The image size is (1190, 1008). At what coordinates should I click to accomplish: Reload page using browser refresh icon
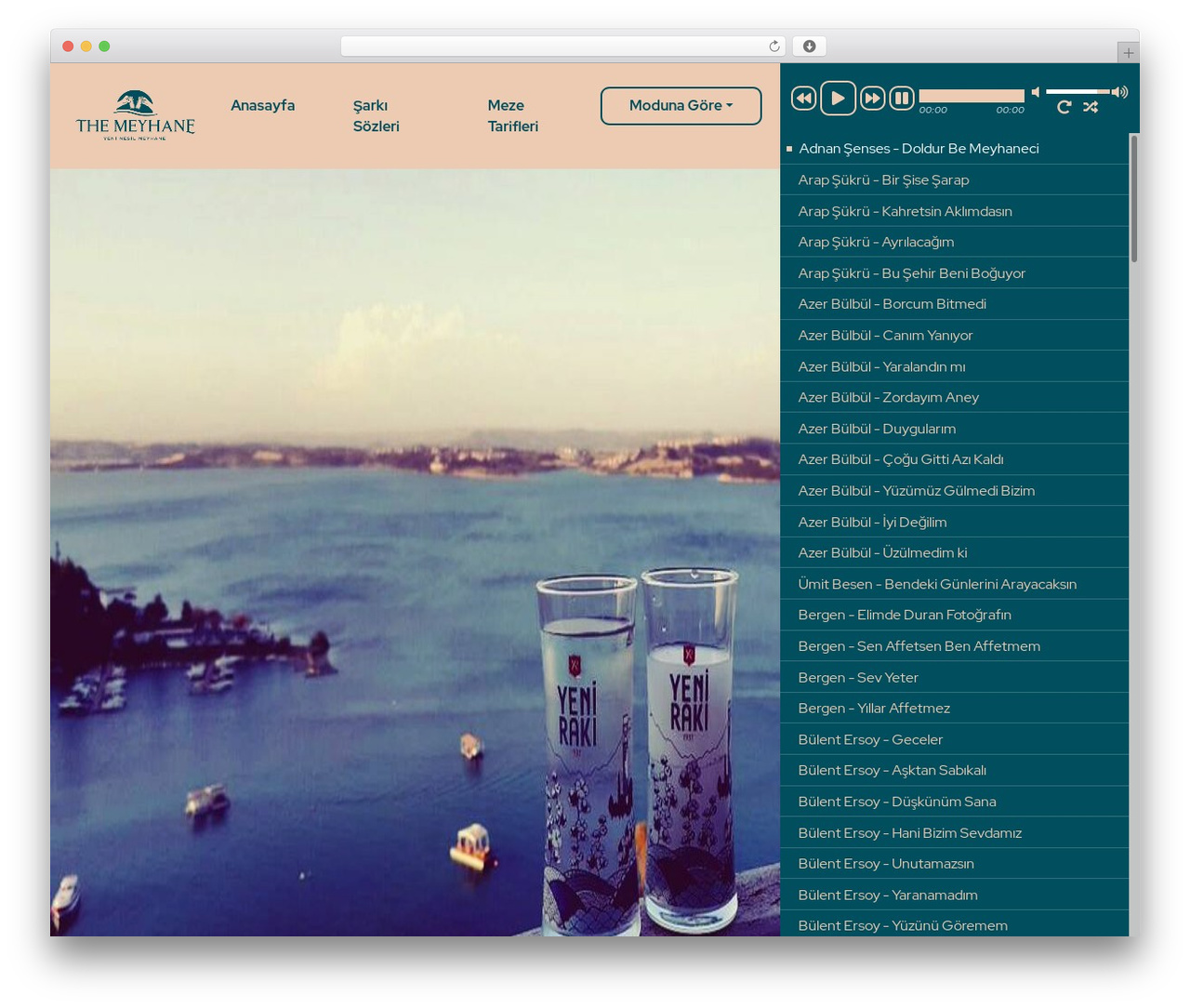[774, 46]
